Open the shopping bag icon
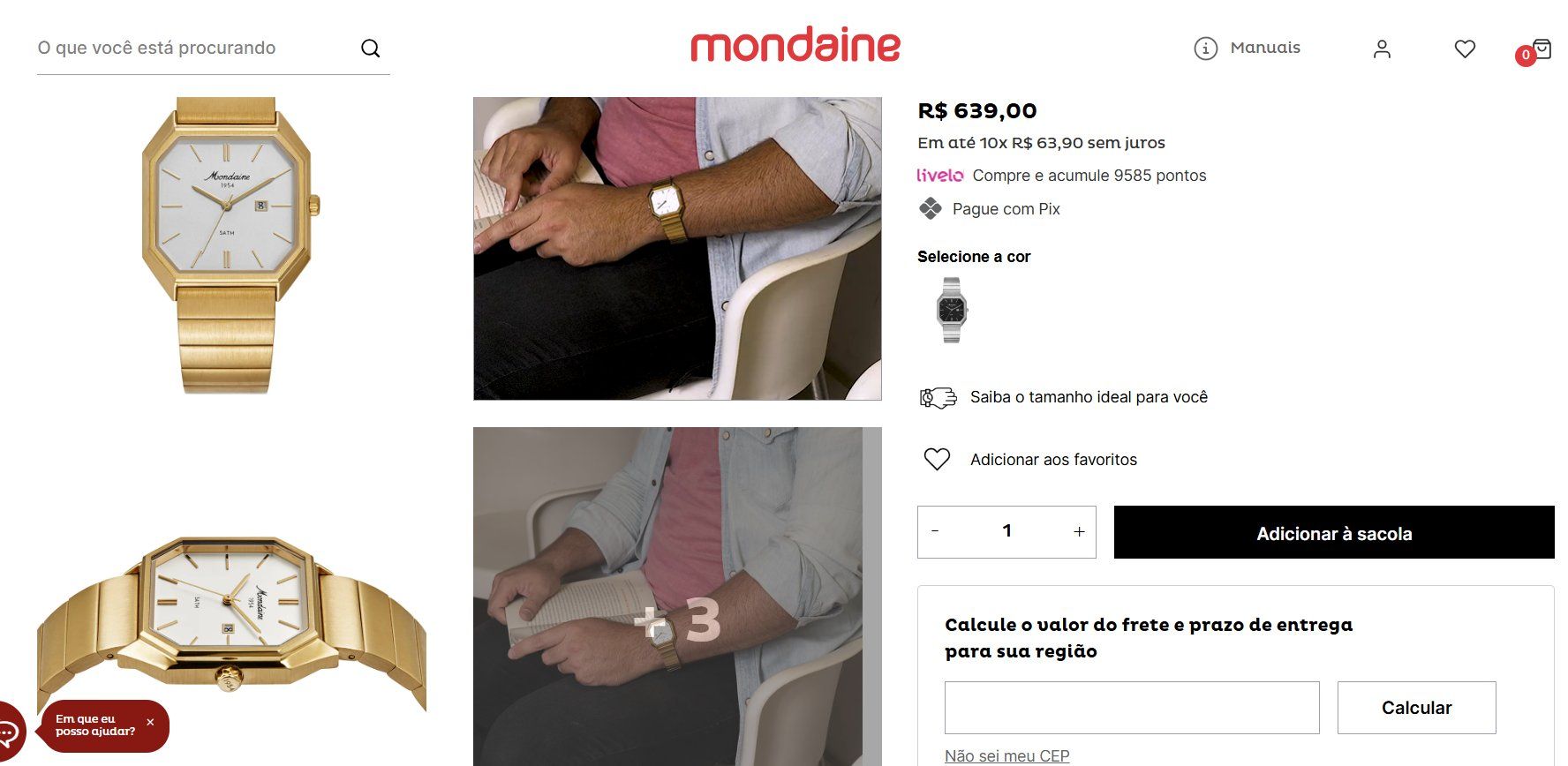Viewport: 1568px width, 766px height. point(1542,49)
